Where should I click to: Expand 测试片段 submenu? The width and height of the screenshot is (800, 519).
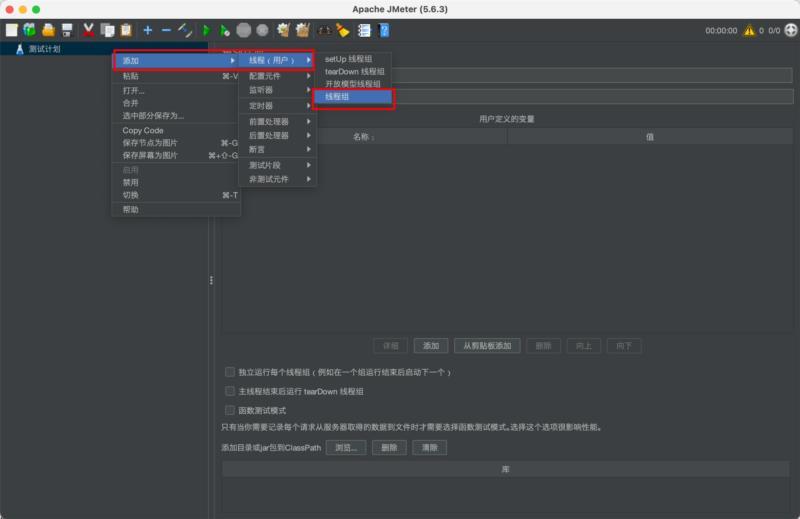click(278, 165)
